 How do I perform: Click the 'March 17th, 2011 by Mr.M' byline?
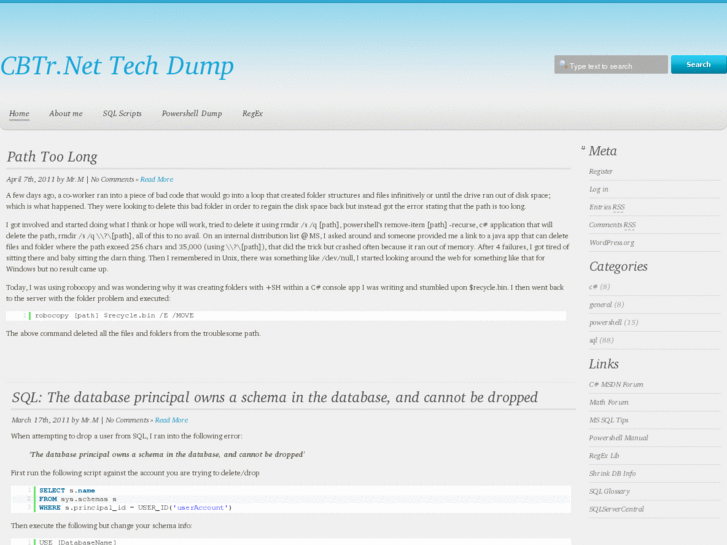(x=55, y=420)
